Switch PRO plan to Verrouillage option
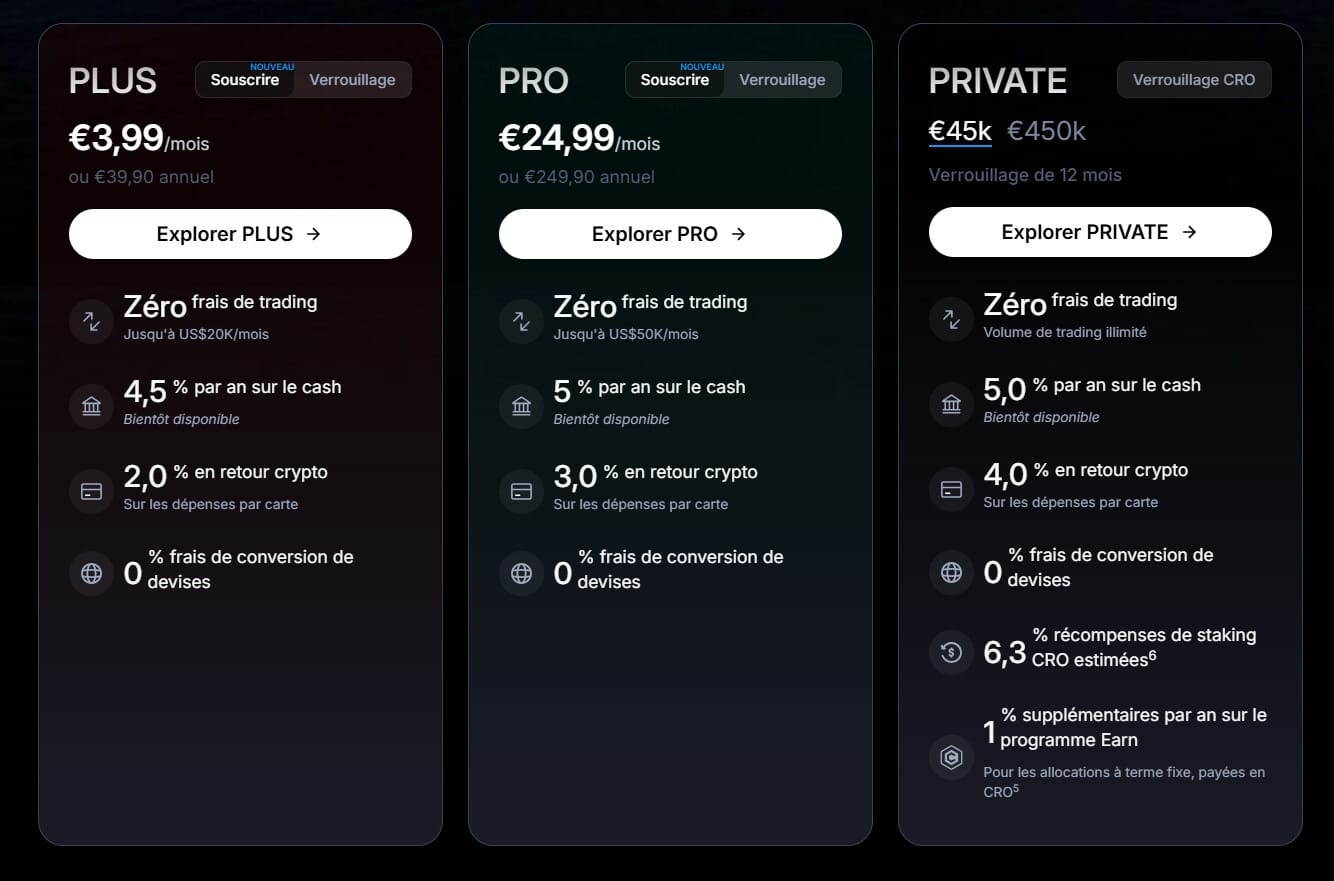 (782, 80)
